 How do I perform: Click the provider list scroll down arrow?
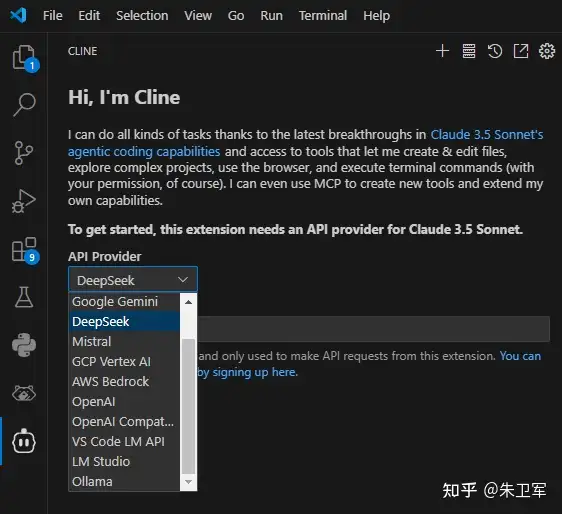tap(189, 482)
